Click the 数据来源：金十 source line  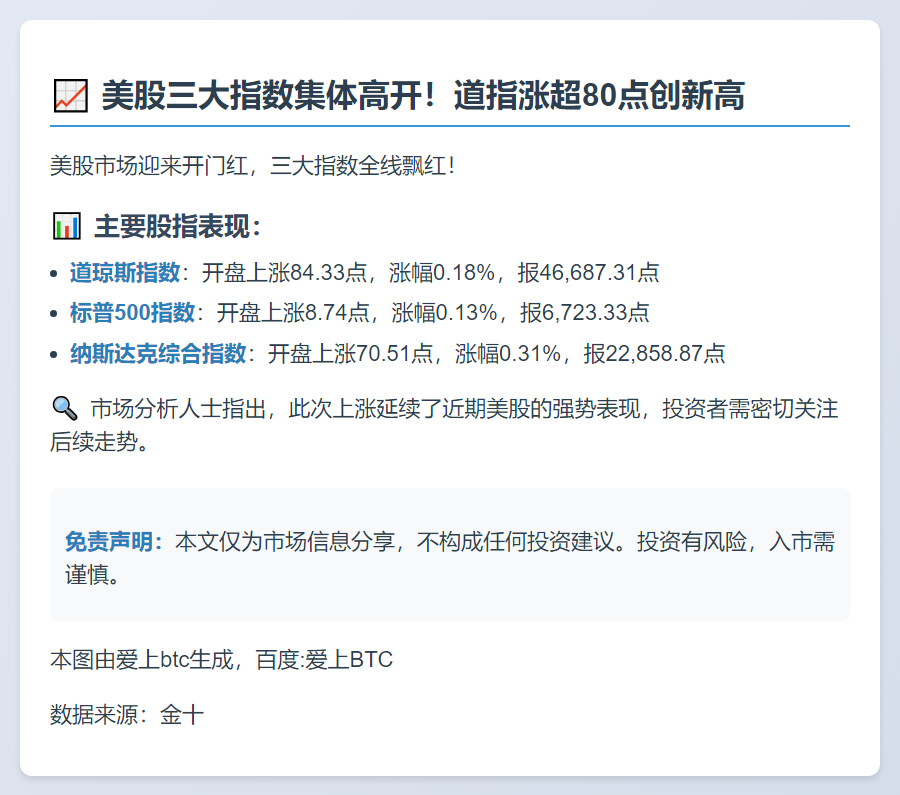pyautogui.click(x=127, y=715)
